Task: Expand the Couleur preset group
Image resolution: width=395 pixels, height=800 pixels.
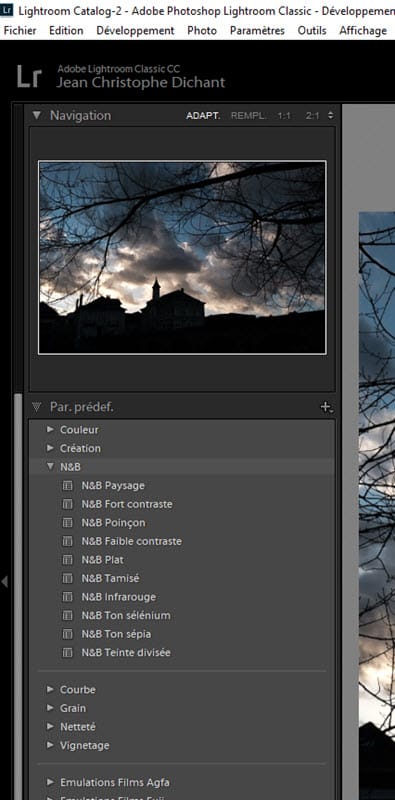Action: tap(50, 430)
